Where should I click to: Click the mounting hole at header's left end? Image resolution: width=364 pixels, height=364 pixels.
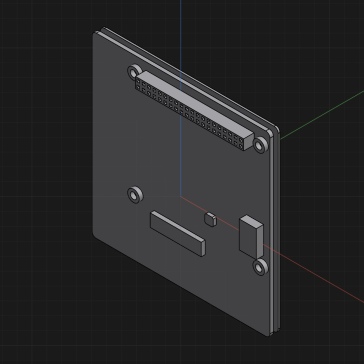tap(135, 72)
